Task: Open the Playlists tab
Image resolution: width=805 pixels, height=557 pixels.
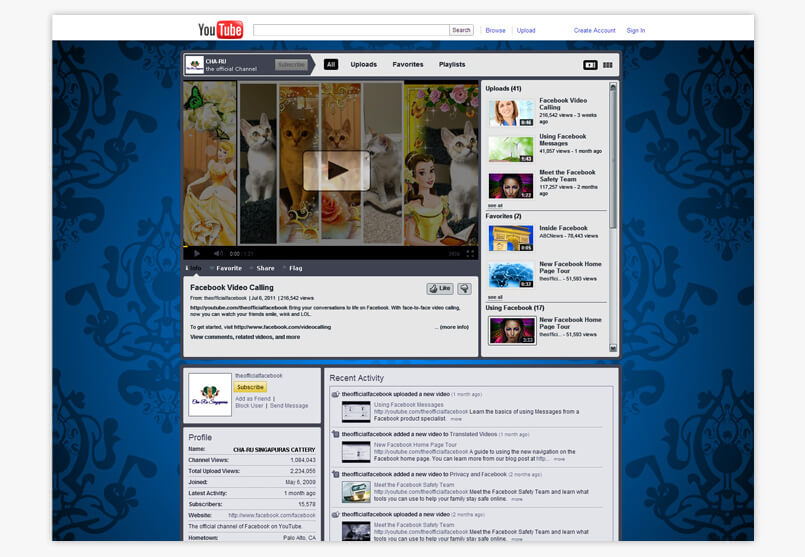Action: 452,65
